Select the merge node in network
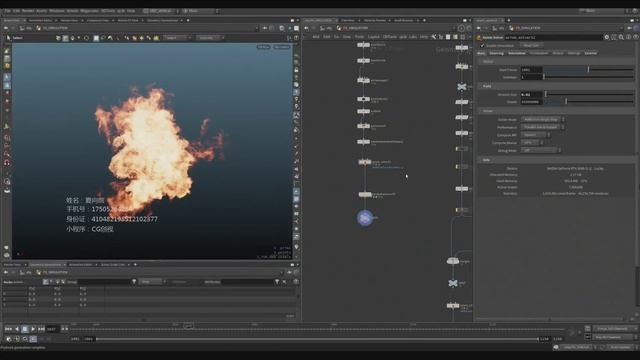640x360 pixels. (x=453, y=261)
